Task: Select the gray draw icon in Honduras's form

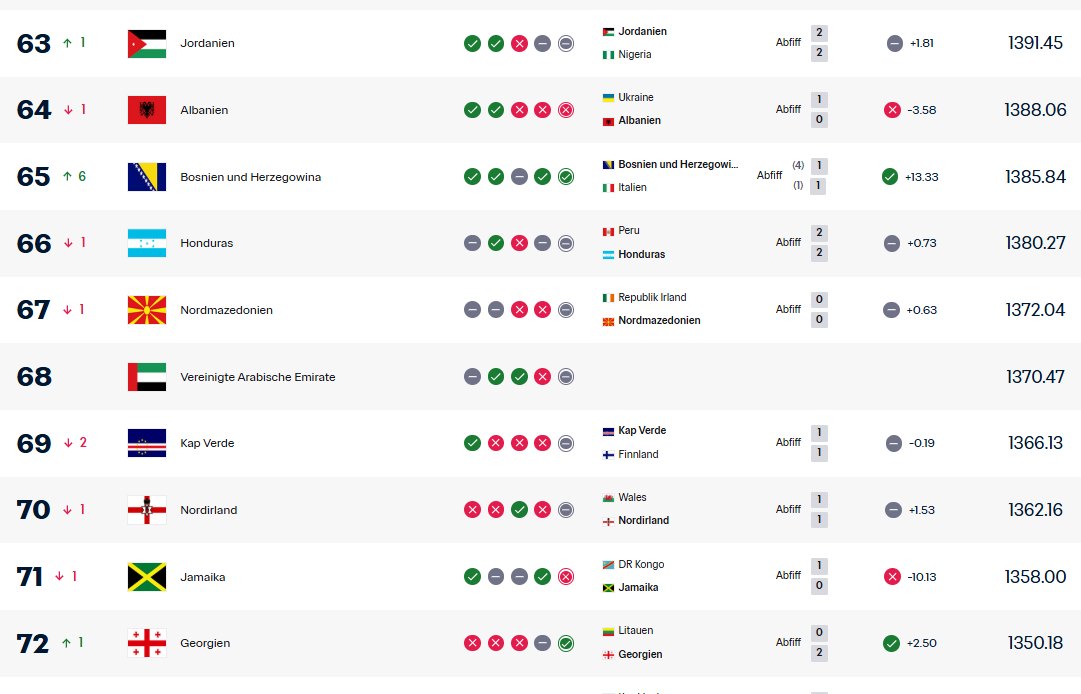Action: pos(472,243)
